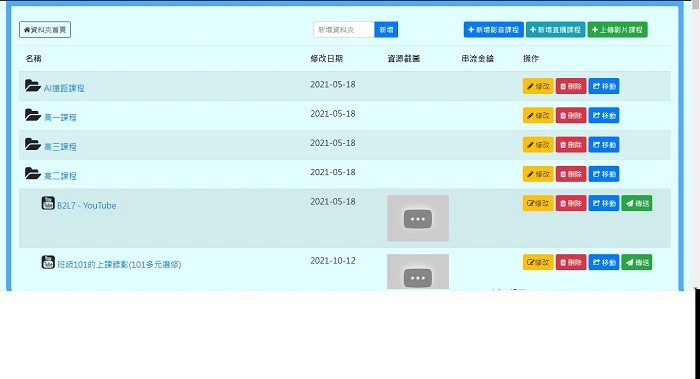Delete the 班級101的上課錄影 entry
The height and width of the screenshot is (379, 700).
point(571,262)
